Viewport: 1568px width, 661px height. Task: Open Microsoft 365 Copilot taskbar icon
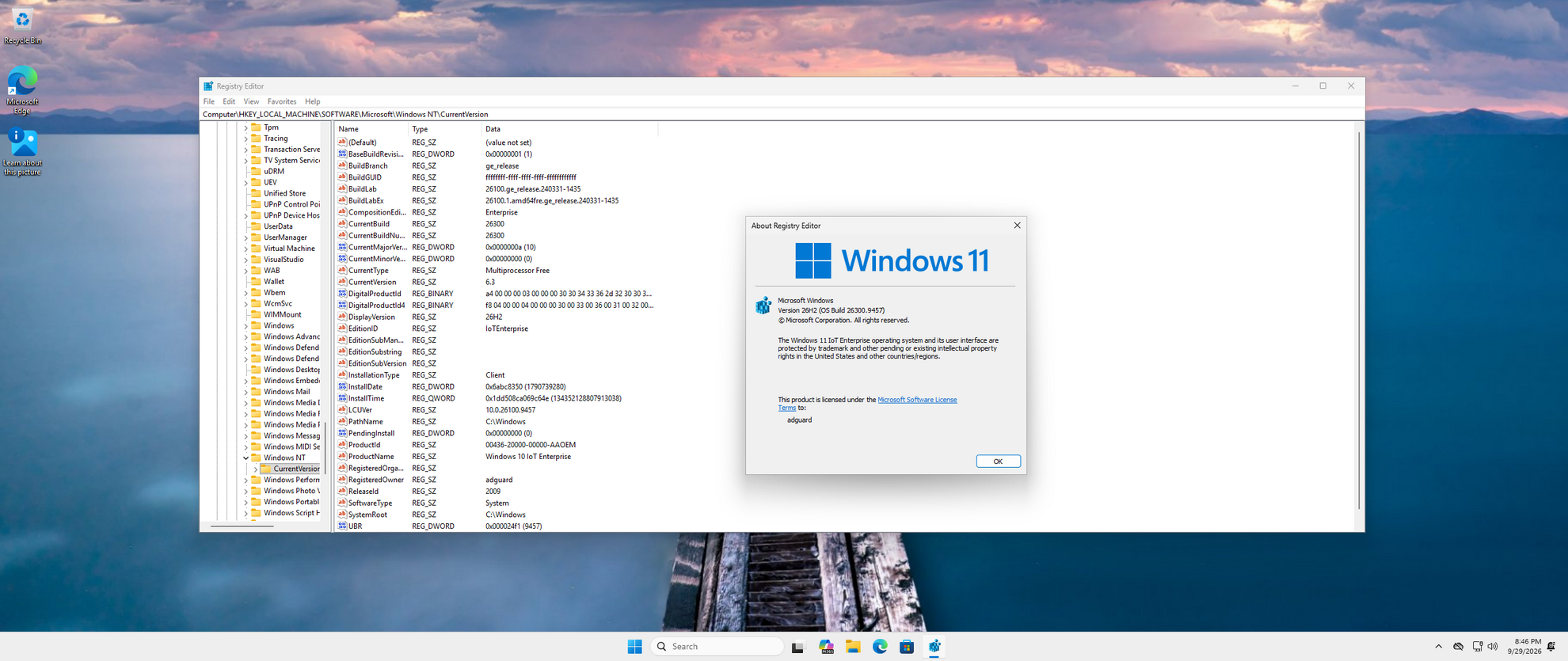pos(826,647)
